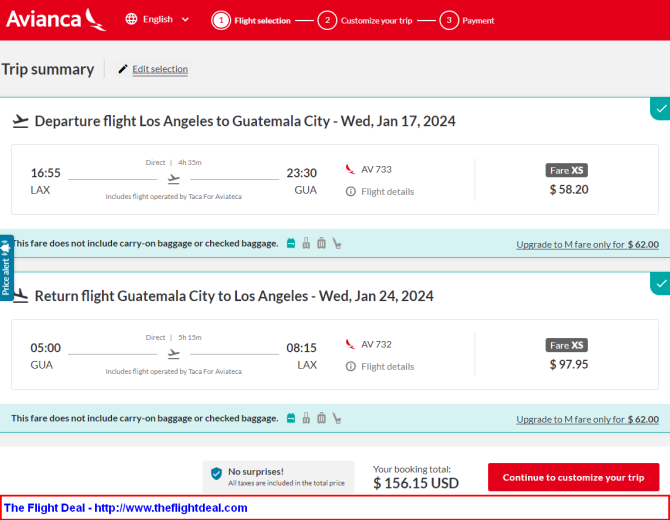The image size is (670, 520).
Task: Toggle the return flight selected checkmark
Action: (660, 284)
